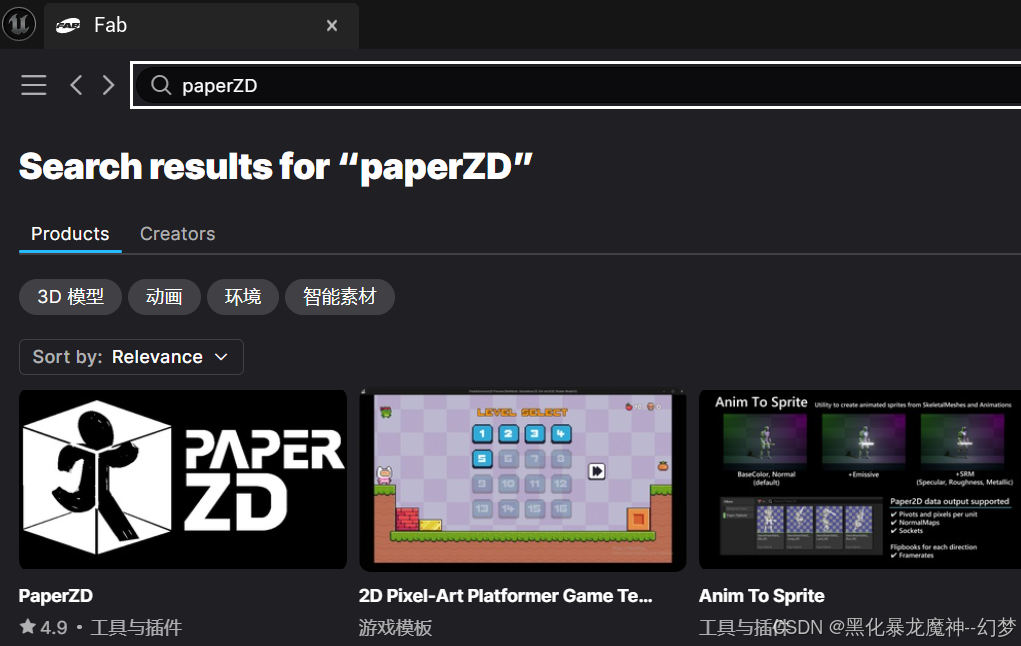
Task: Open the Anim To Sprite thumbnail
Action: 860,479
